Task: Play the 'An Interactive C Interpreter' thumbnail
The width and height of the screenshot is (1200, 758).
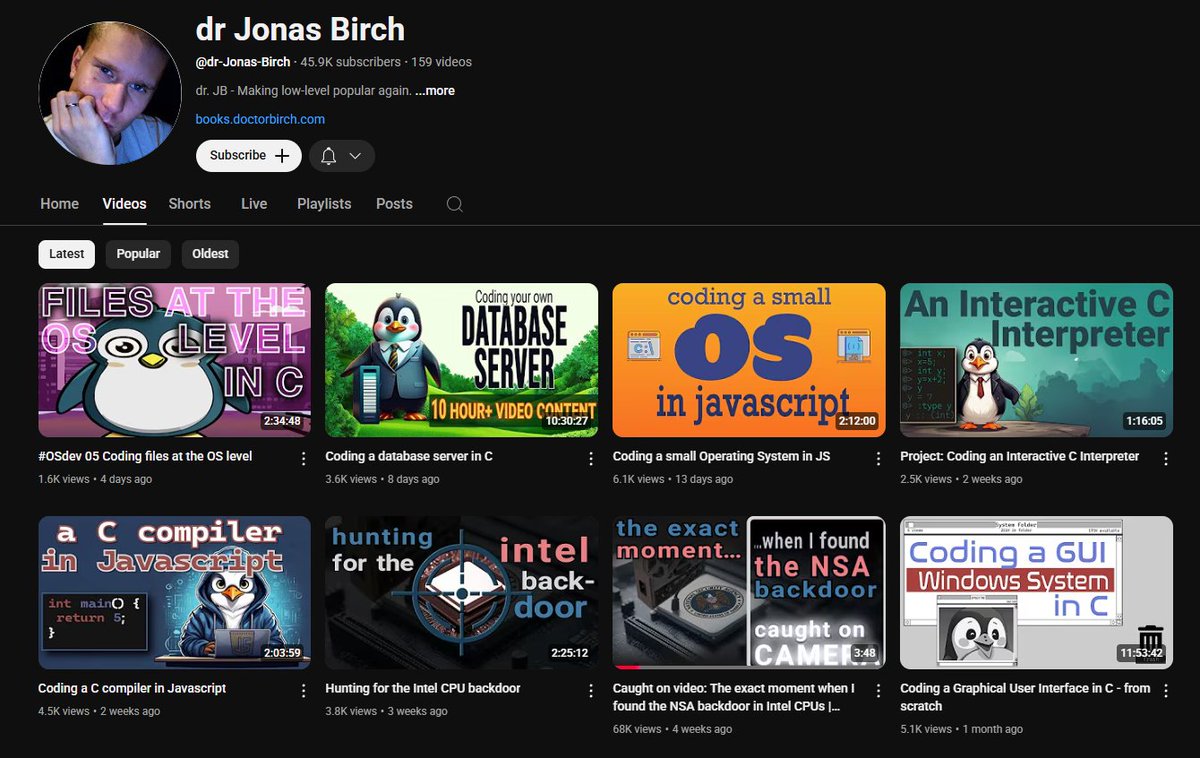Action: tap(1036, 360)
